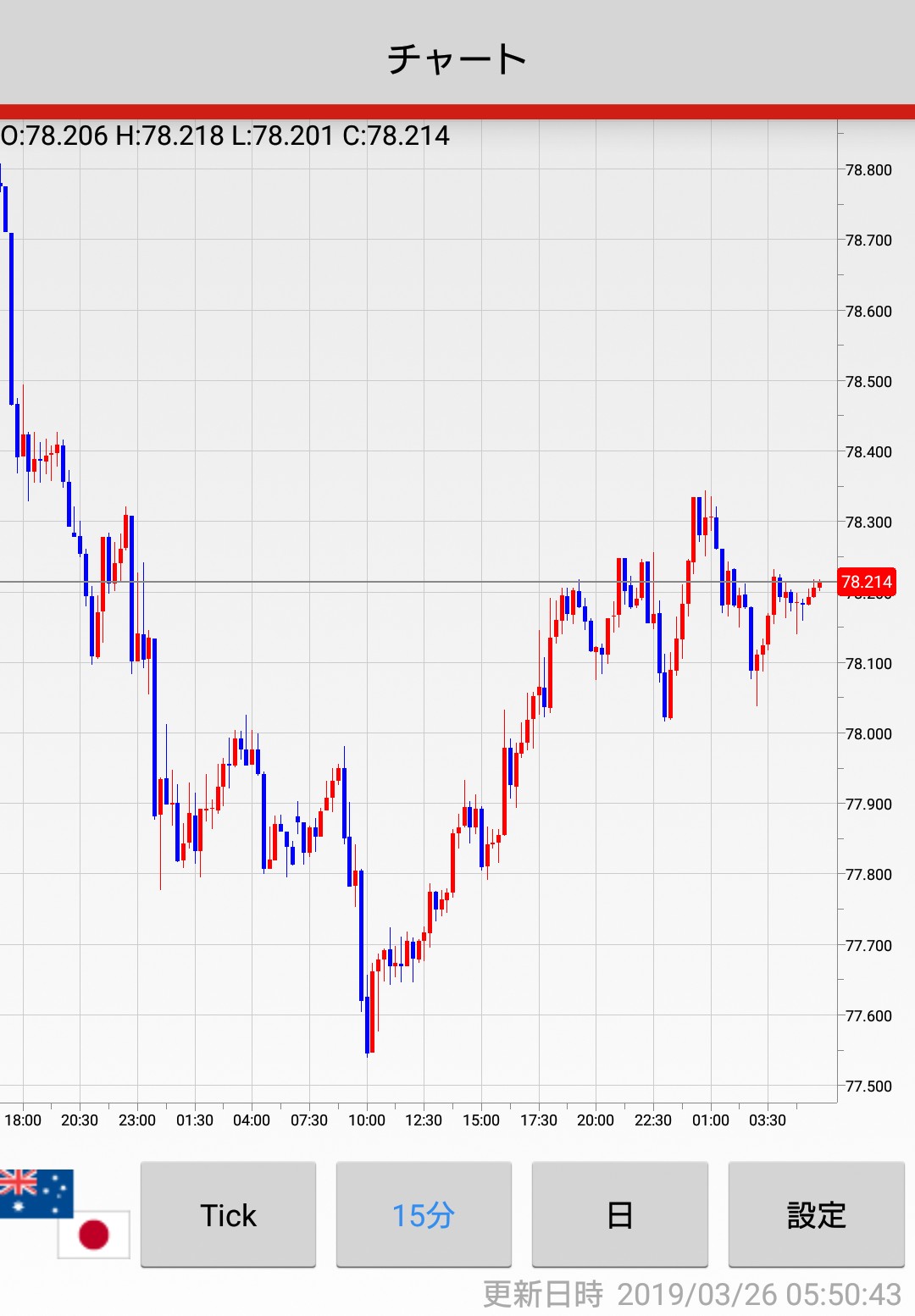Tap the 77.500 price axis label
915x1316 pixels.
(x=868, y=1087)
